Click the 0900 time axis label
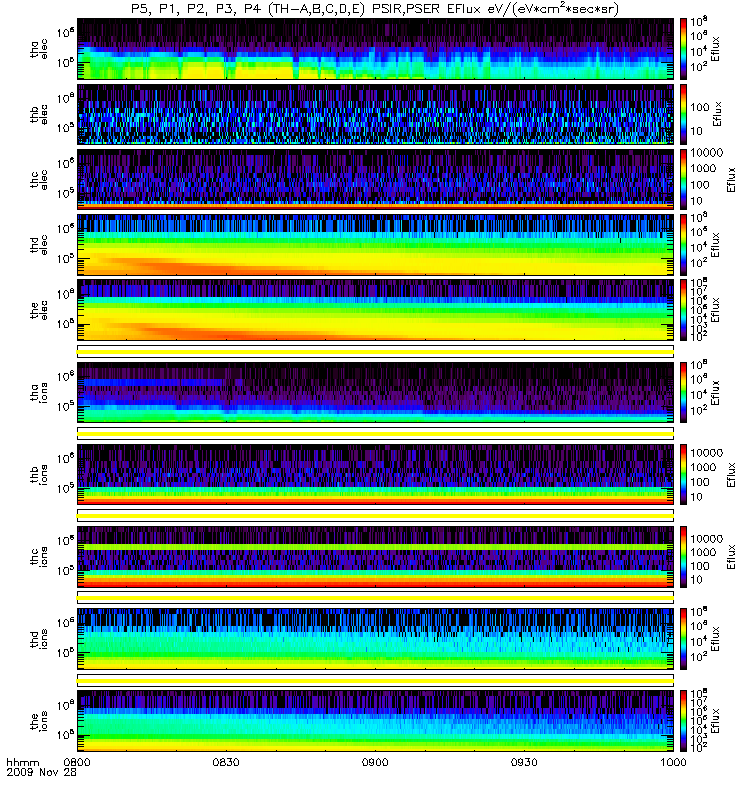Screen dimensions: 750x800 (x=375, y=762)
